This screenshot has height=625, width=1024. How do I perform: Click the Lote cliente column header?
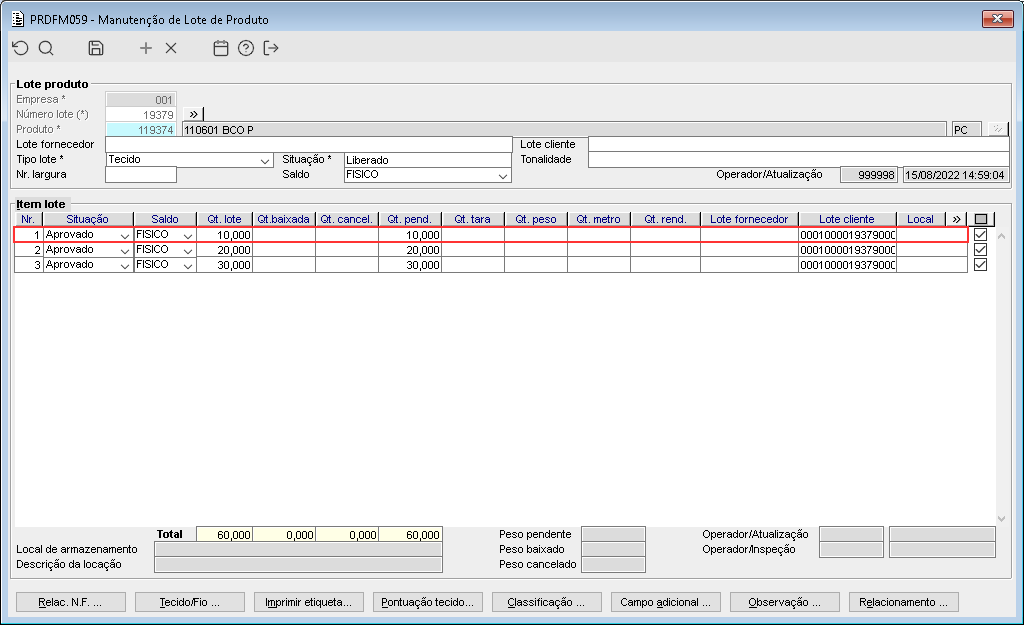tap(847, 219)
